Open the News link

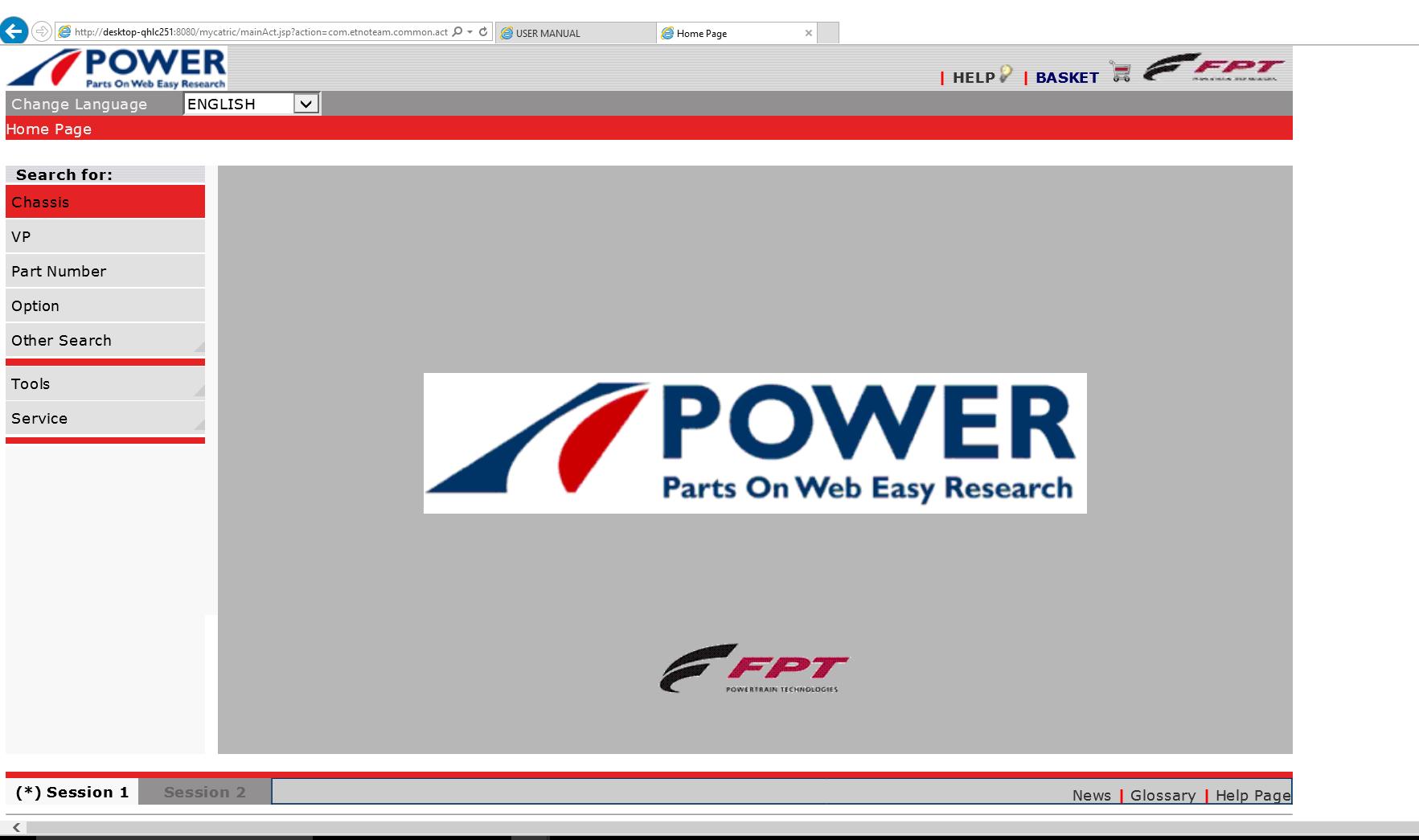1091,795
